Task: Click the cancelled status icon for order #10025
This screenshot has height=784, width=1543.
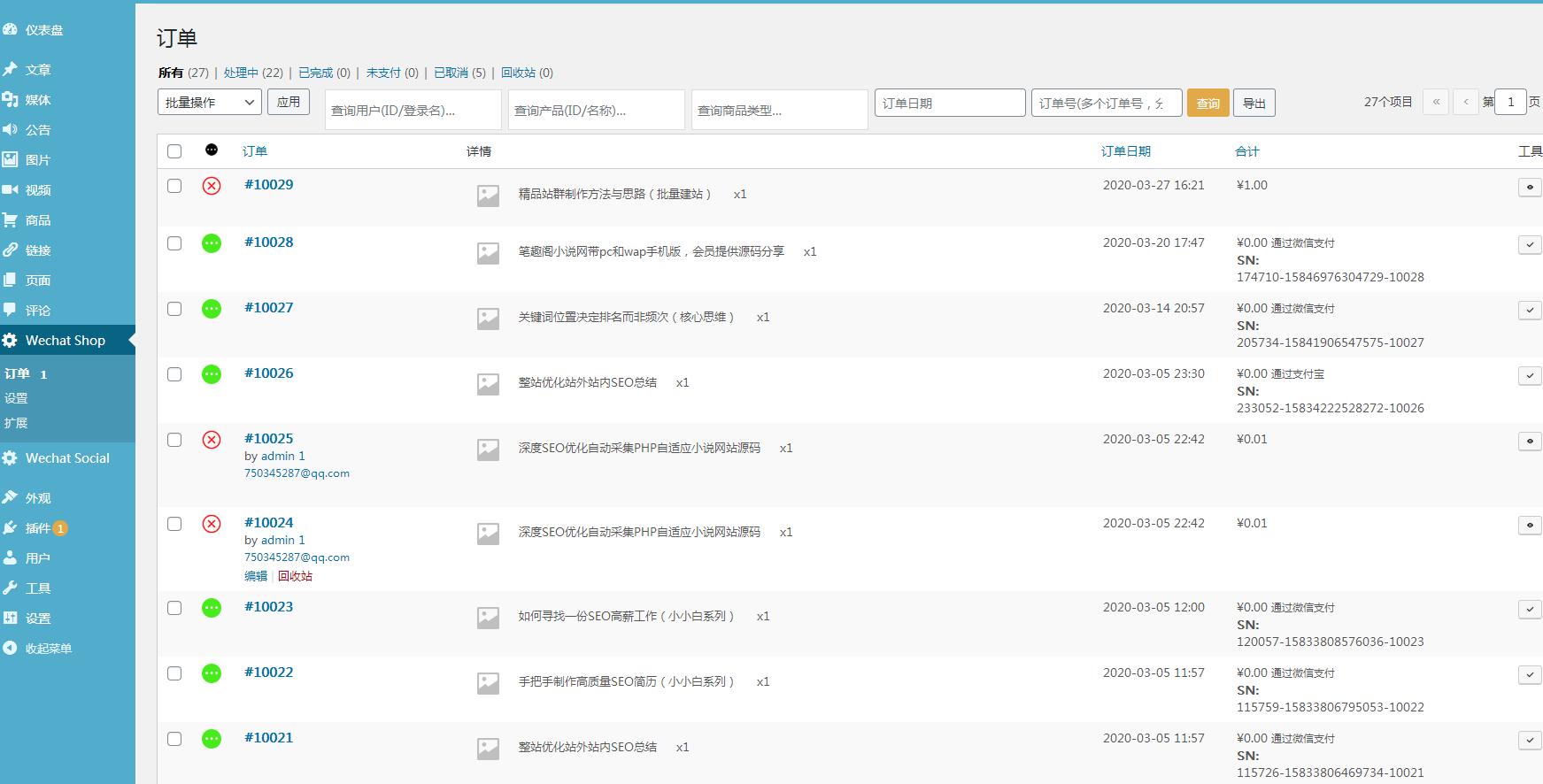Action: click(x=212, y=440)
